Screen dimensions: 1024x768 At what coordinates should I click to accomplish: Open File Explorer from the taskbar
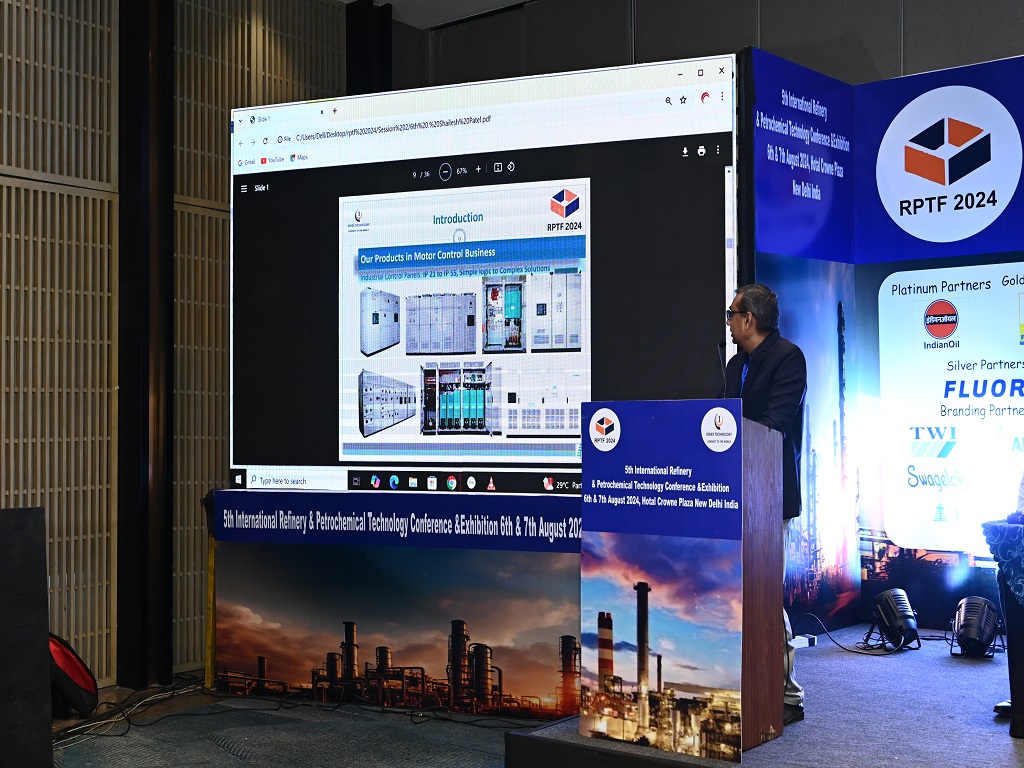[413, 483]
